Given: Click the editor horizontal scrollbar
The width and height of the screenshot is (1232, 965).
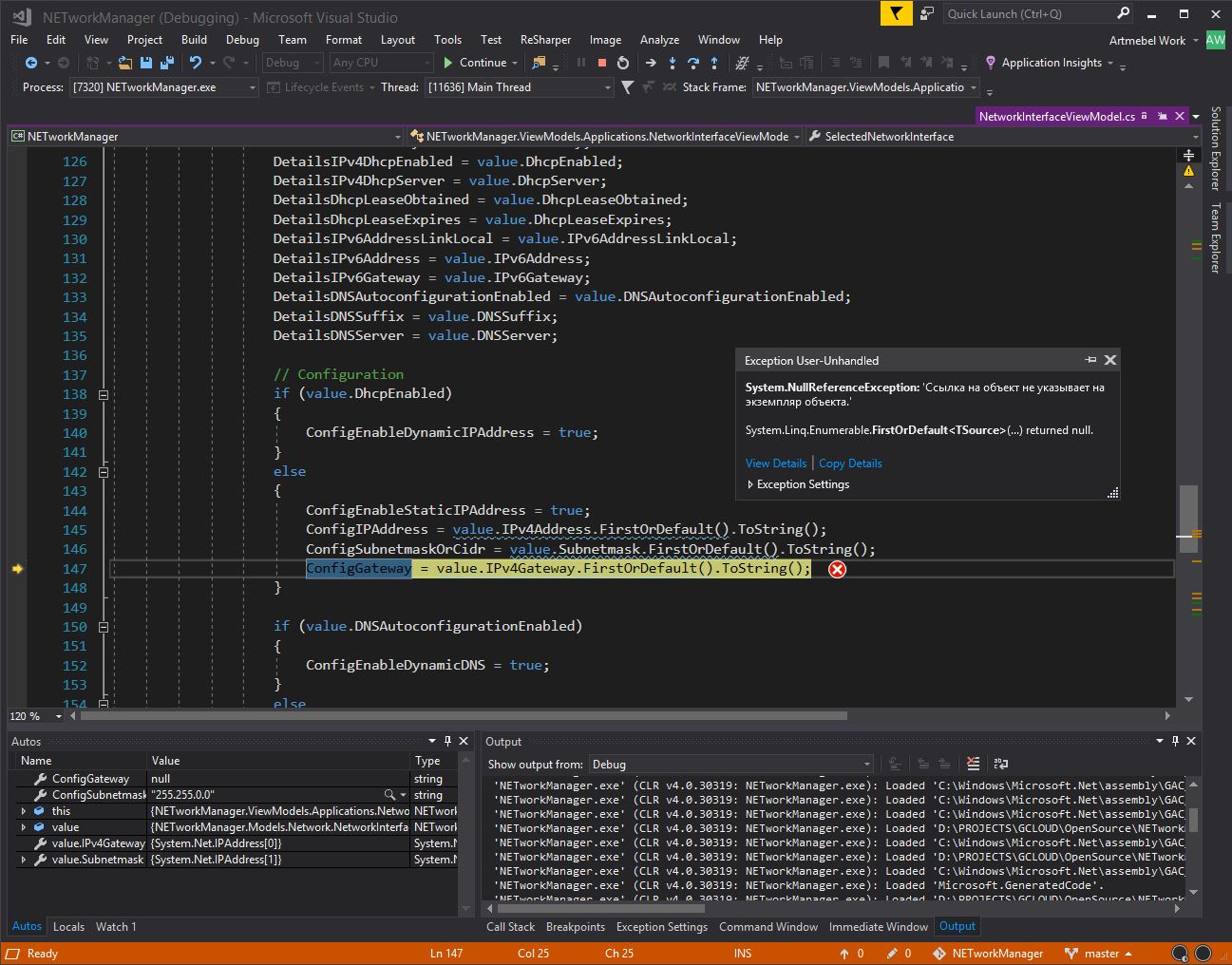Looking at the screenshot, I should 464,716.
